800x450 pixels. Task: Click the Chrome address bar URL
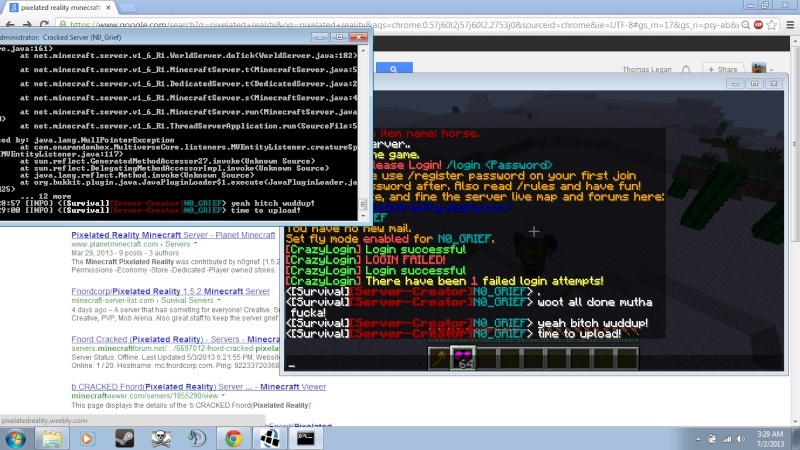(403, 24)
